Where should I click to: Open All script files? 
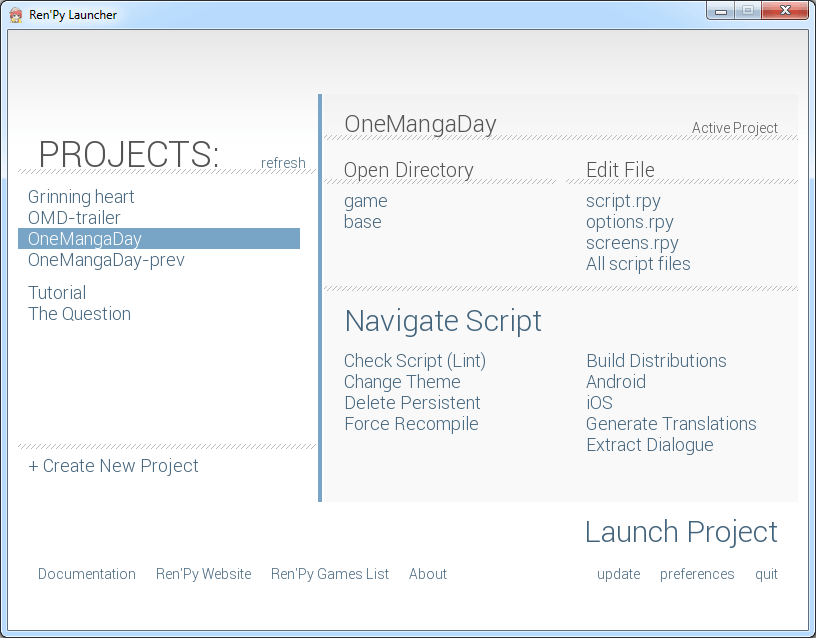638,264
